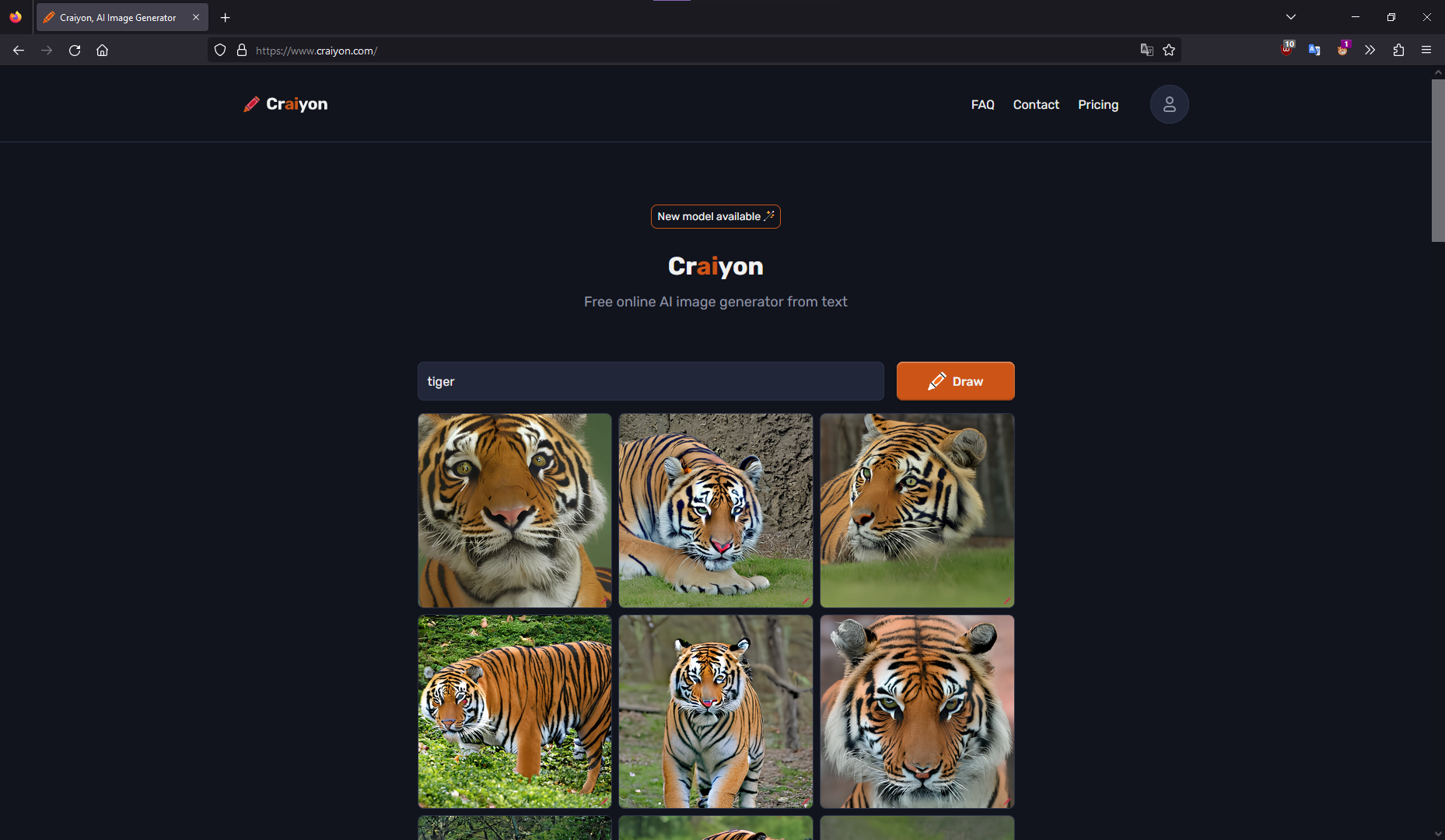Open the hamburger application menu
The height and width of the screenshot is (840, 1445).
tap(1427, 50)
